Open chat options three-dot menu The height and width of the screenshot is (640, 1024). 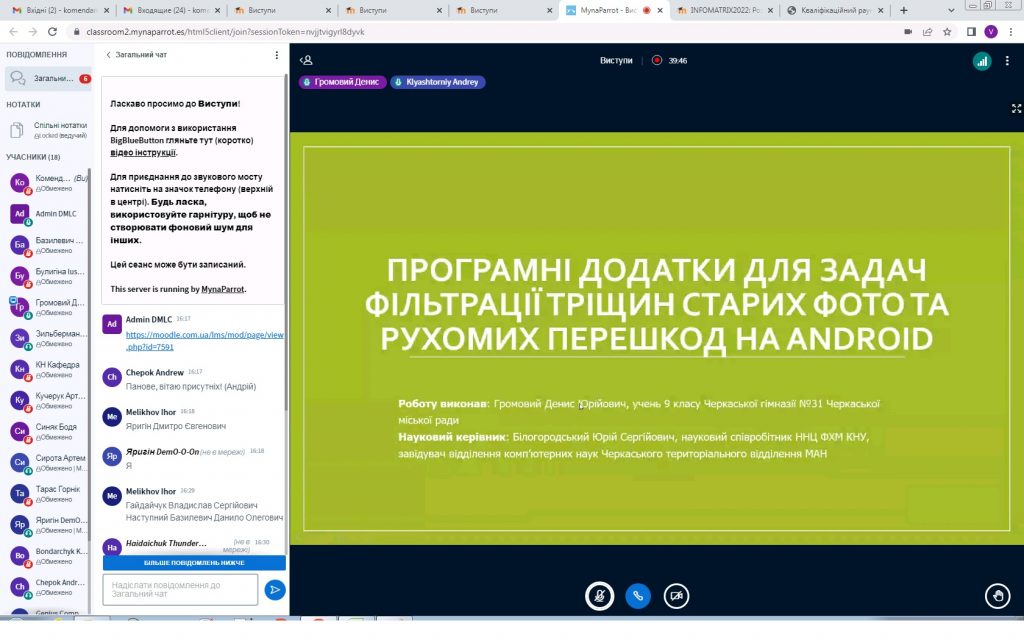[277, 55]
